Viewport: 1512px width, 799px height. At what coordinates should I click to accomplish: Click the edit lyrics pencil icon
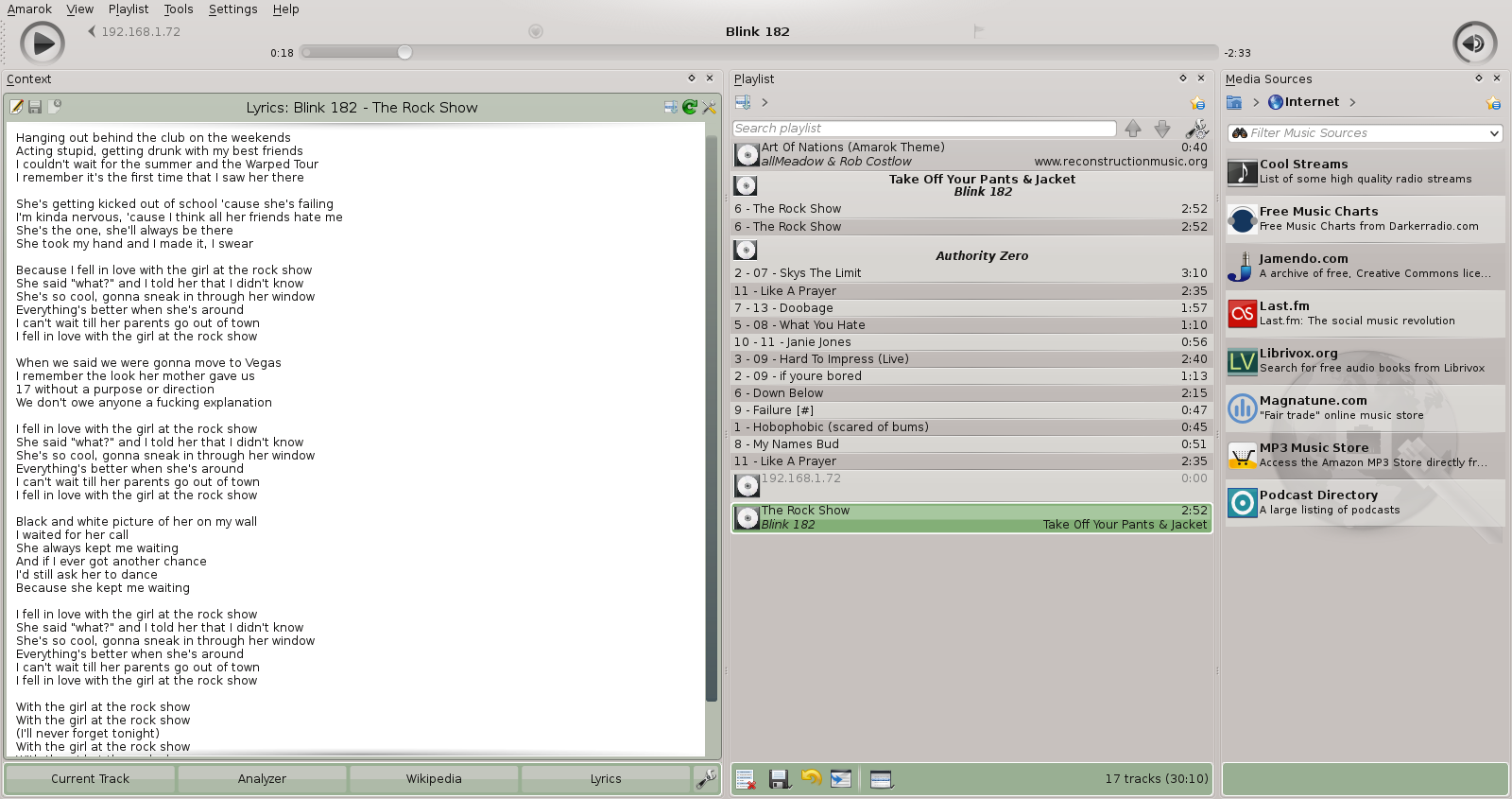[x=16, y=107]
